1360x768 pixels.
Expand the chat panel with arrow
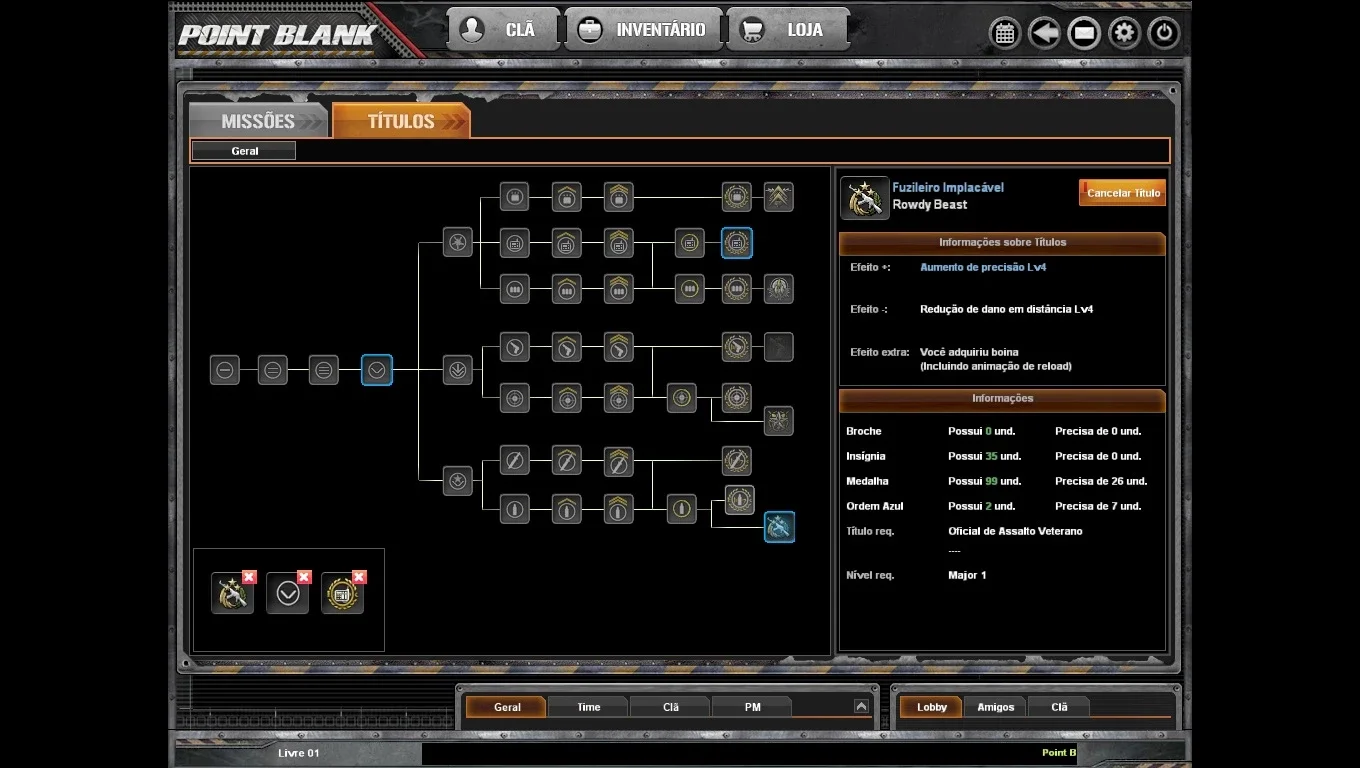[x=861, y=706]
